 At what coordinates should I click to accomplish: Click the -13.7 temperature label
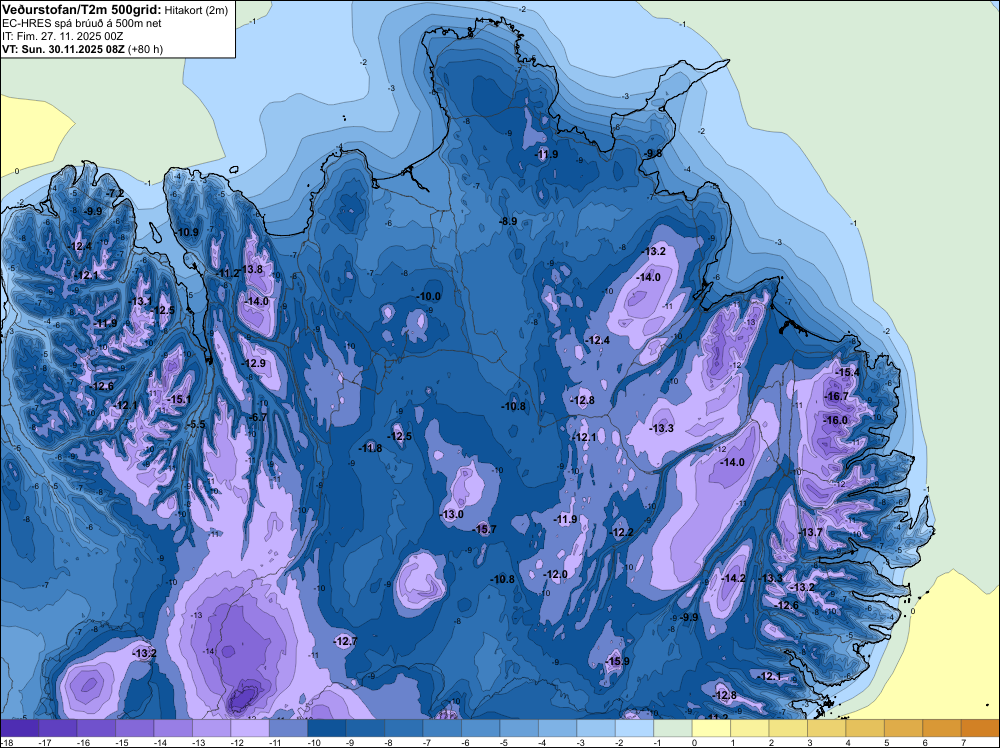[x=810, y=532]
